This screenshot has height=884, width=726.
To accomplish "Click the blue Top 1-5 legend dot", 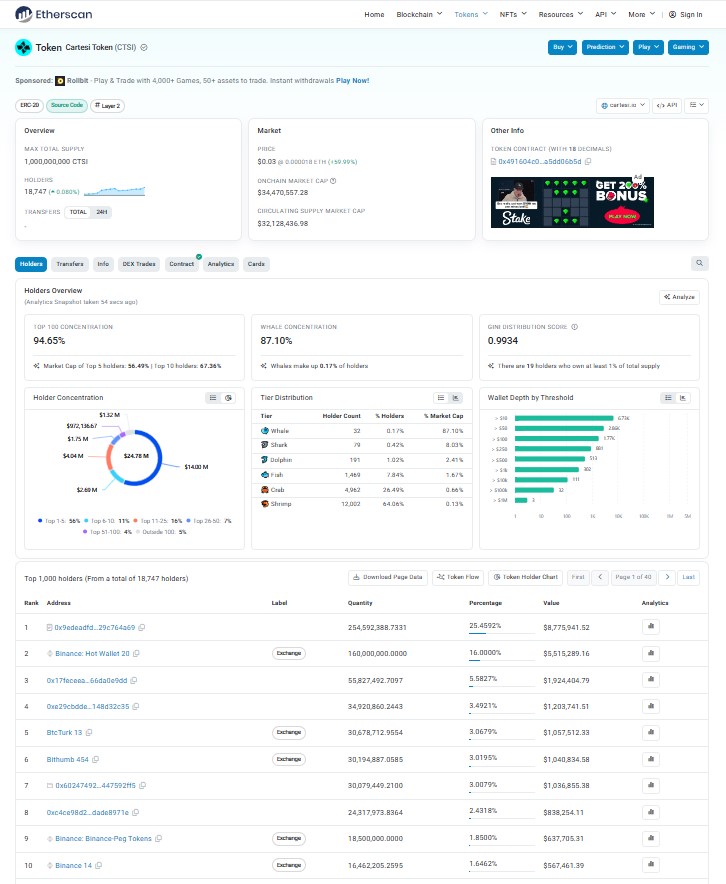I will tap(40, 521).
